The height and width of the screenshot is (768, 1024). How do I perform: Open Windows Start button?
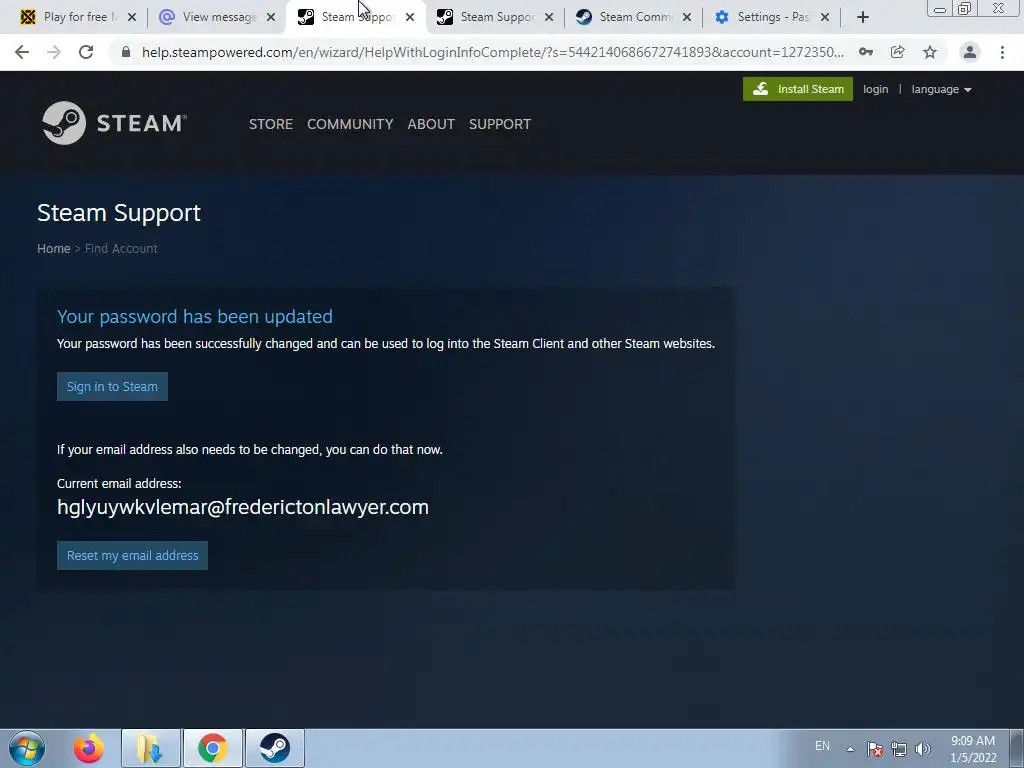pyautogui.click(x=27, y=748)
